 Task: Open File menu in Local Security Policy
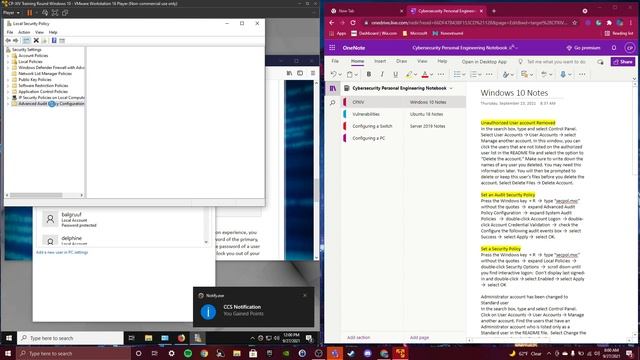tap(10, 32)
